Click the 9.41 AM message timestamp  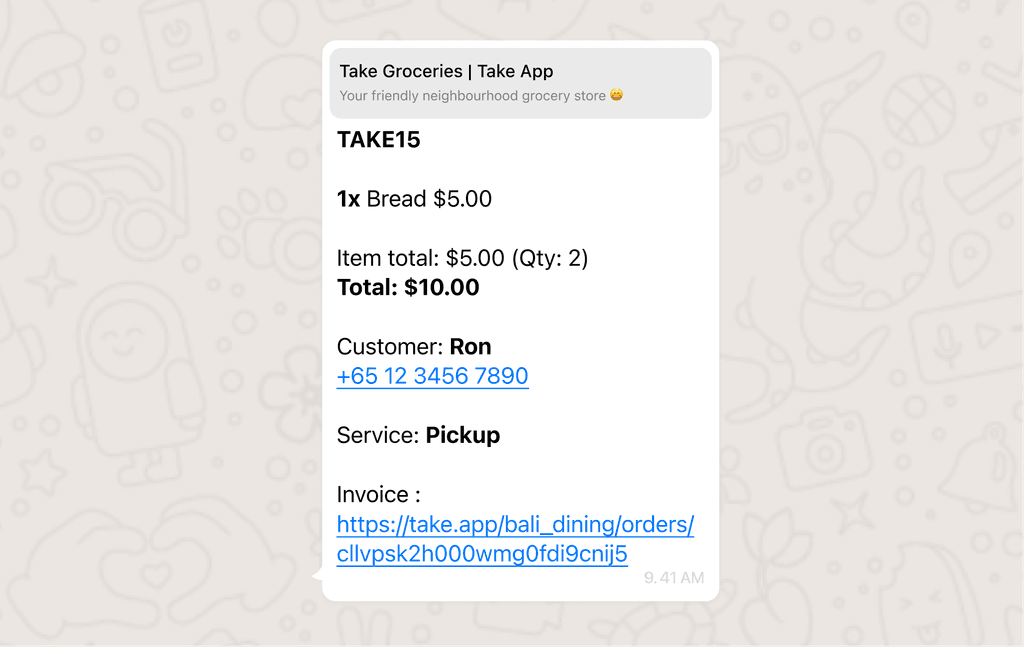point(673,577)
